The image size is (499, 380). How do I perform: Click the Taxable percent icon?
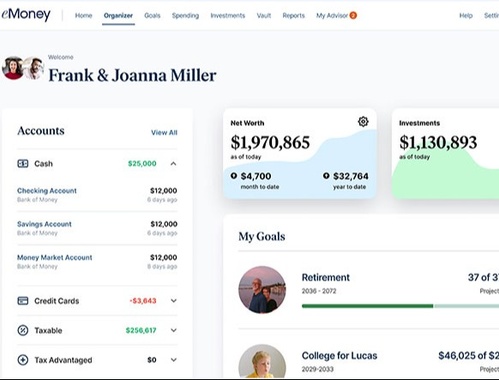pos(23,330)
